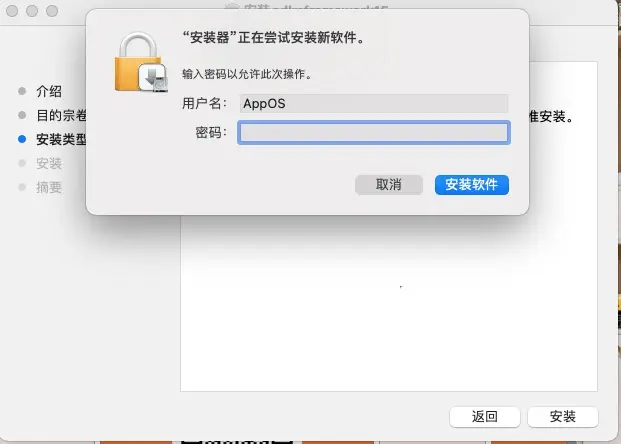Click the gray bullet beside 目的宗卷
Viewport: 621px width, 444px height.
22,115
